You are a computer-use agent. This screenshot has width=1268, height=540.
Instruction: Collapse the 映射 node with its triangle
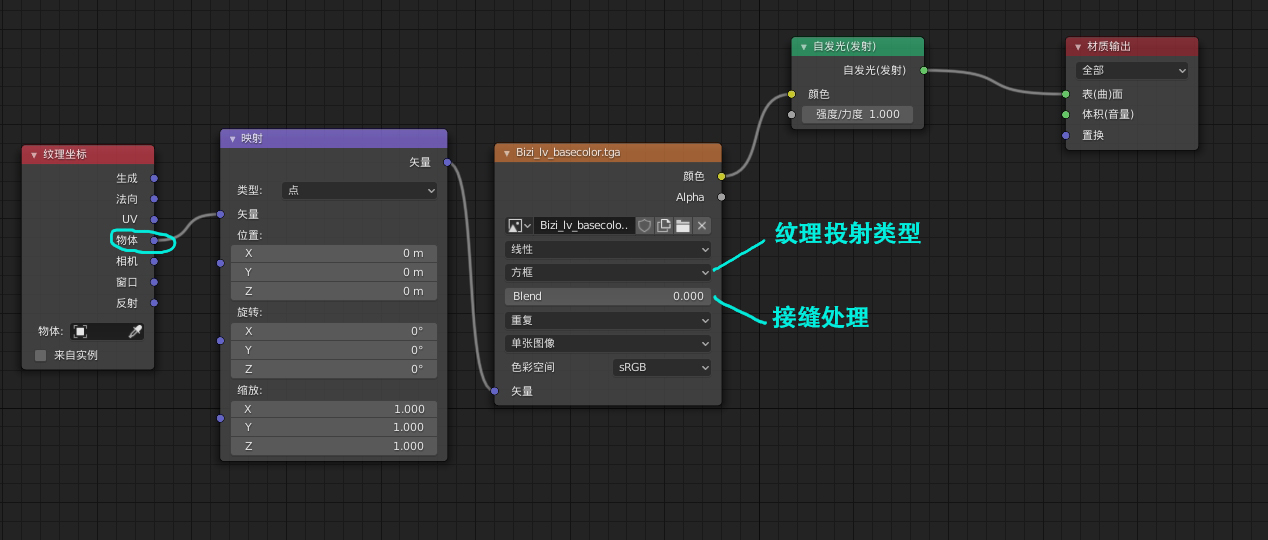click(232, 139)
